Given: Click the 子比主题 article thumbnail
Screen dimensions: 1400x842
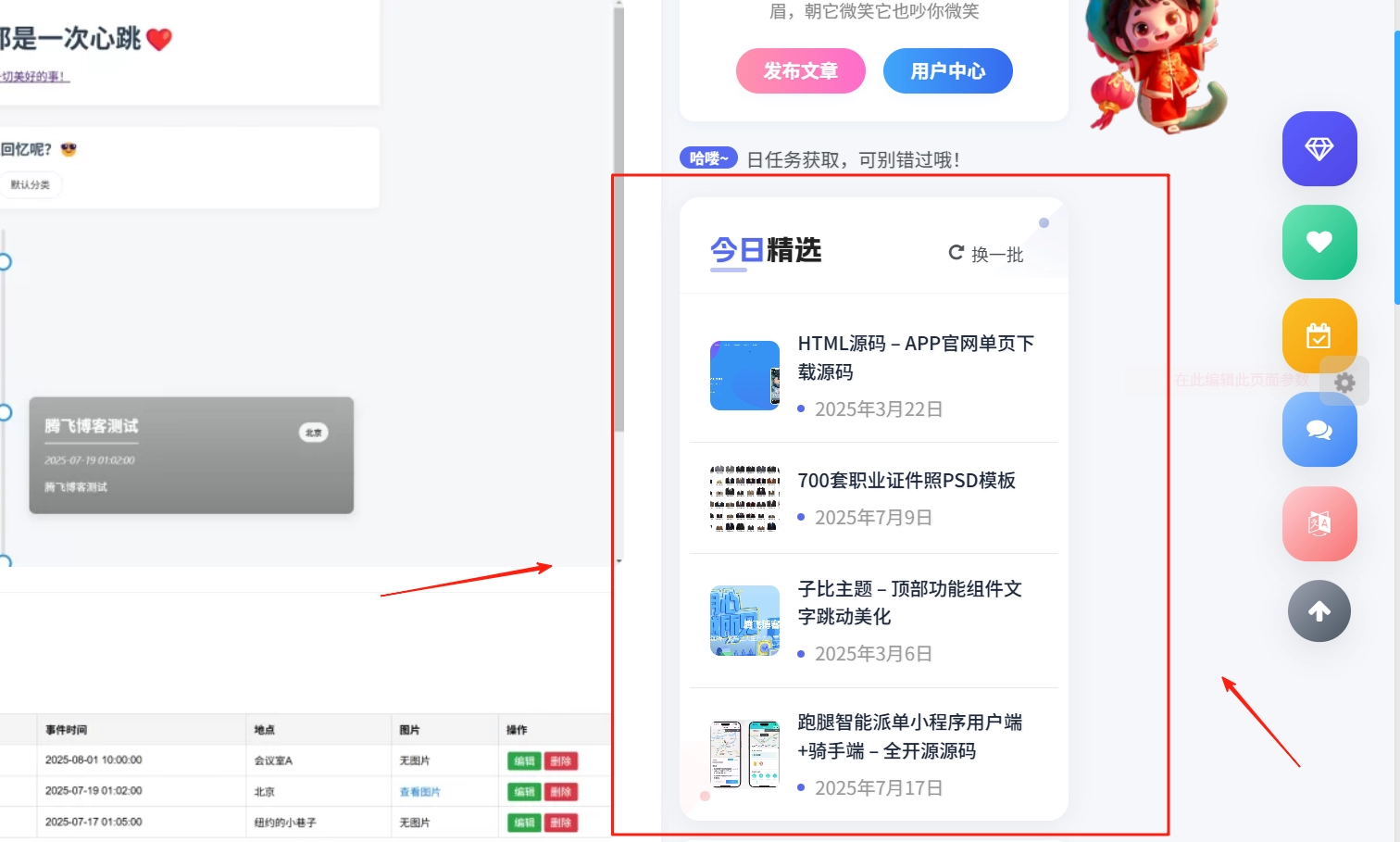Looking at the screenshot, I should pos(744,621).
